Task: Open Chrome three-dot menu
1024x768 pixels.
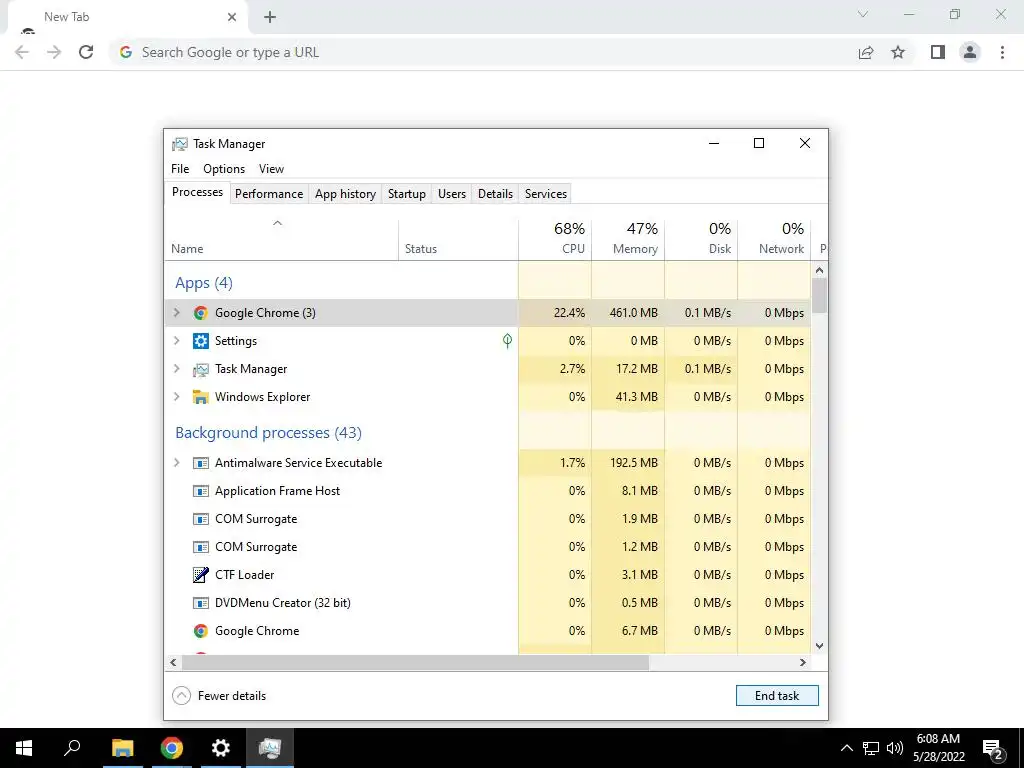Action: pyautogui.click(x=1002, y=52)
